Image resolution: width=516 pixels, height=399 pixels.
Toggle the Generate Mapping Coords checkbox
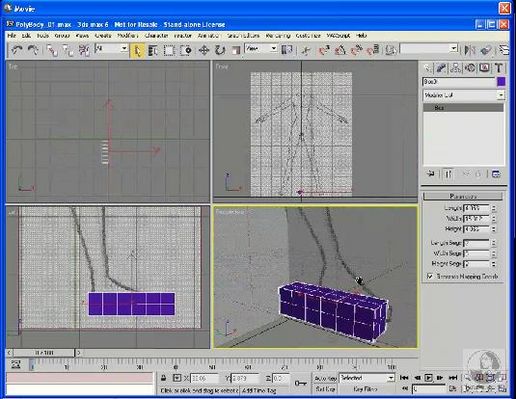click(x=430, y=276)
